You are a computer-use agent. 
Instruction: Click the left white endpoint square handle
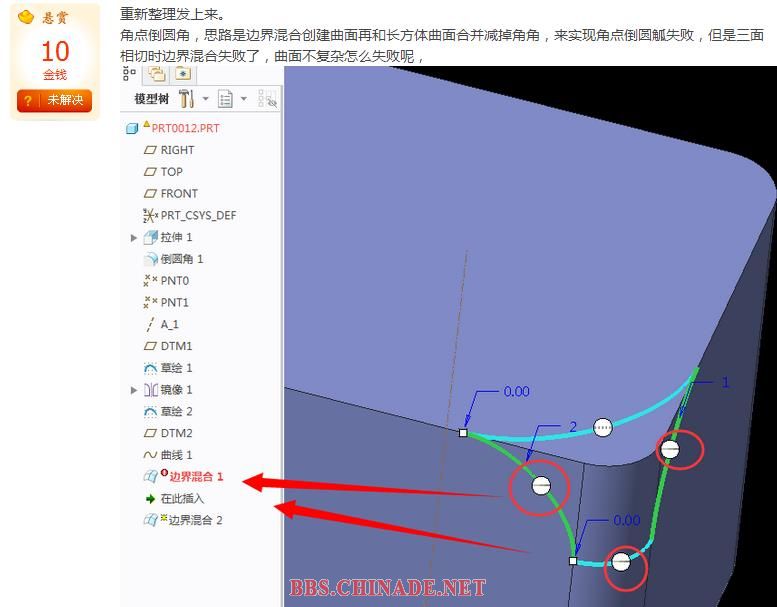[463, 433]
